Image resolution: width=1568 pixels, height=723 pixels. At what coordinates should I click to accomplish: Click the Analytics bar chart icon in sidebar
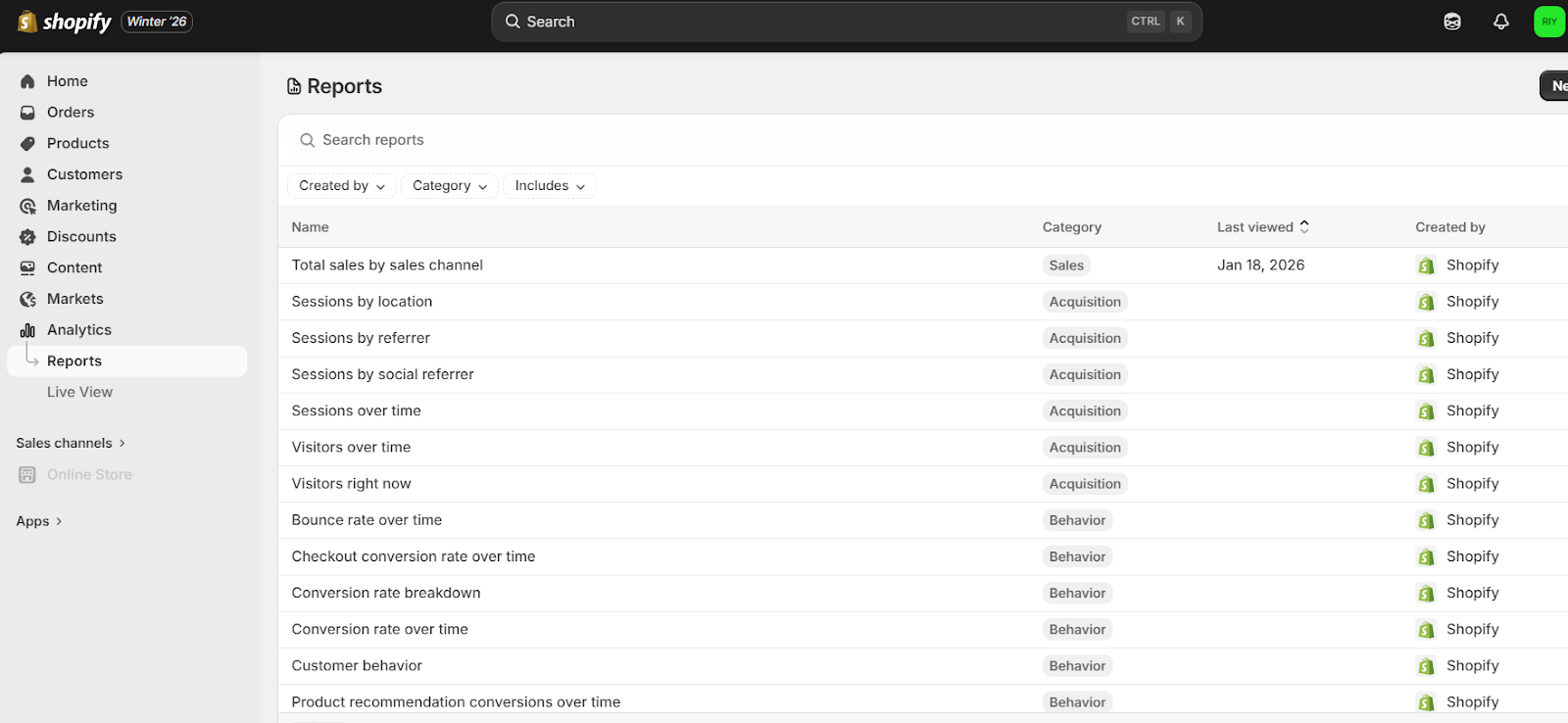[x=27, y=330]
